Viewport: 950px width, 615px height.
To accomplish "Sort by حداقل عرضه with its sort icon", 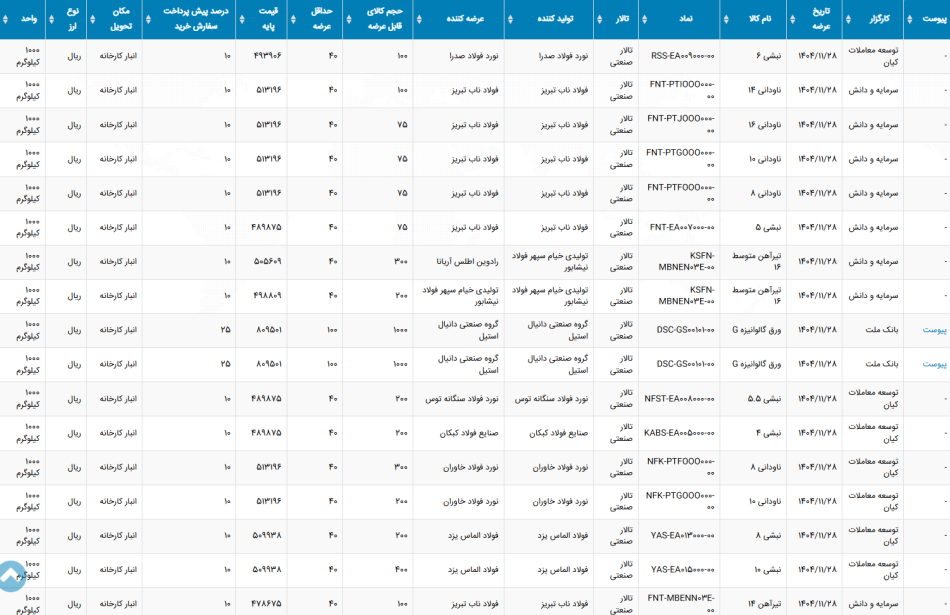I will tap(293, 19).
